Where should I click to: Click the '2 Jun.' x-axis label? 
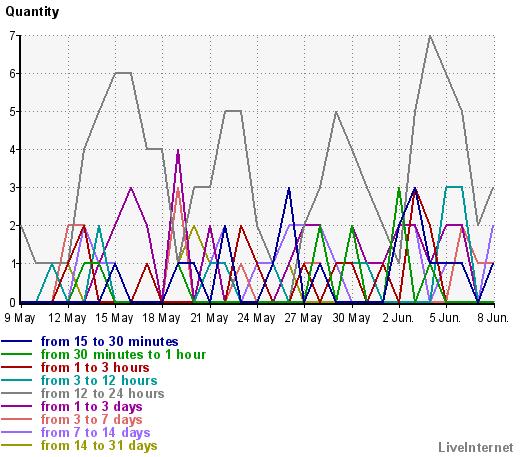coord(398,318)
